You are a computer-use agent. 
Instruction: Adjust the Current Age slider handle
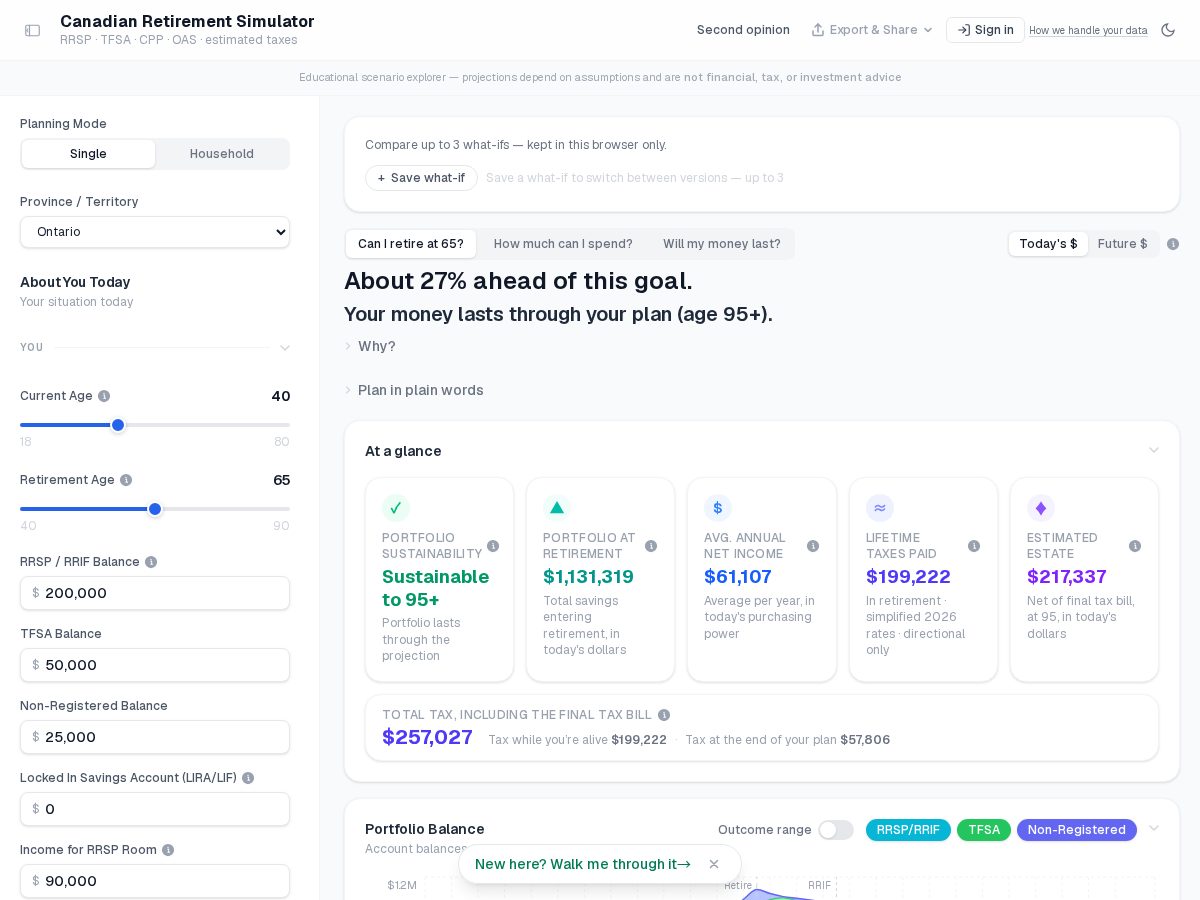pyautogui.click(x=118, y=425)
